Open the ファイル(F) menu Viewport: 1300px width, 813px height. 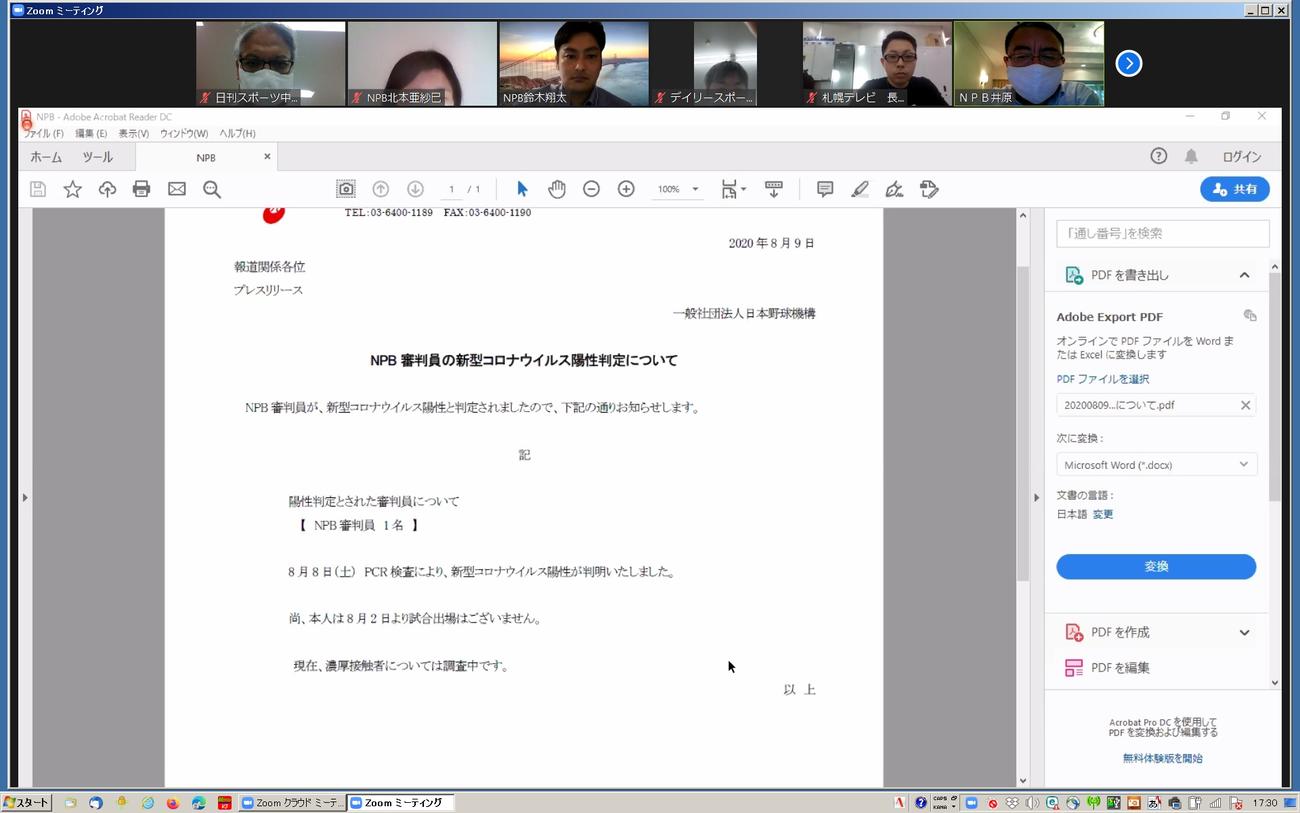coord(43,133)
